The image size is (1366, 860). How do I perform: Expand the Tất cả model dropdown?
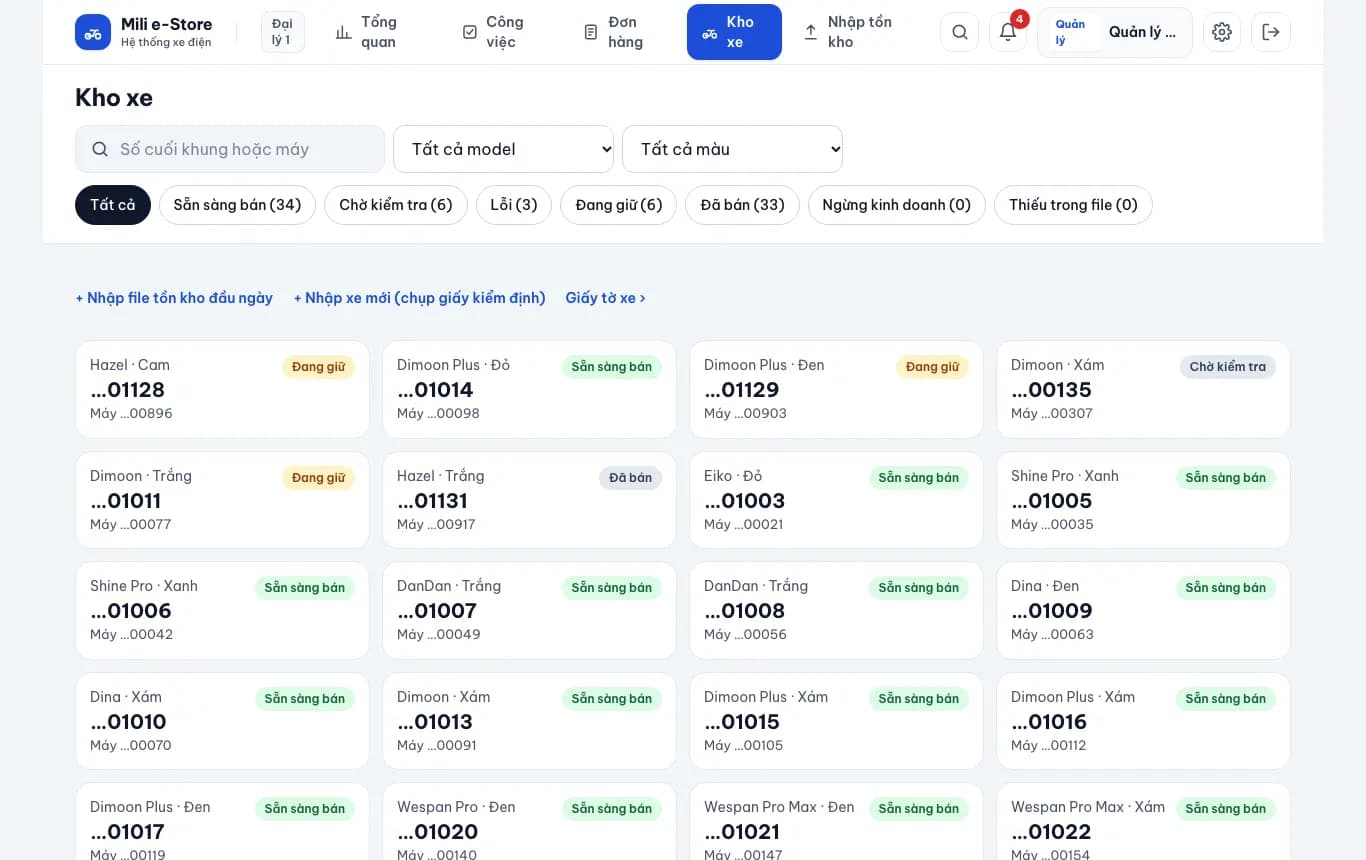point(503,149)
